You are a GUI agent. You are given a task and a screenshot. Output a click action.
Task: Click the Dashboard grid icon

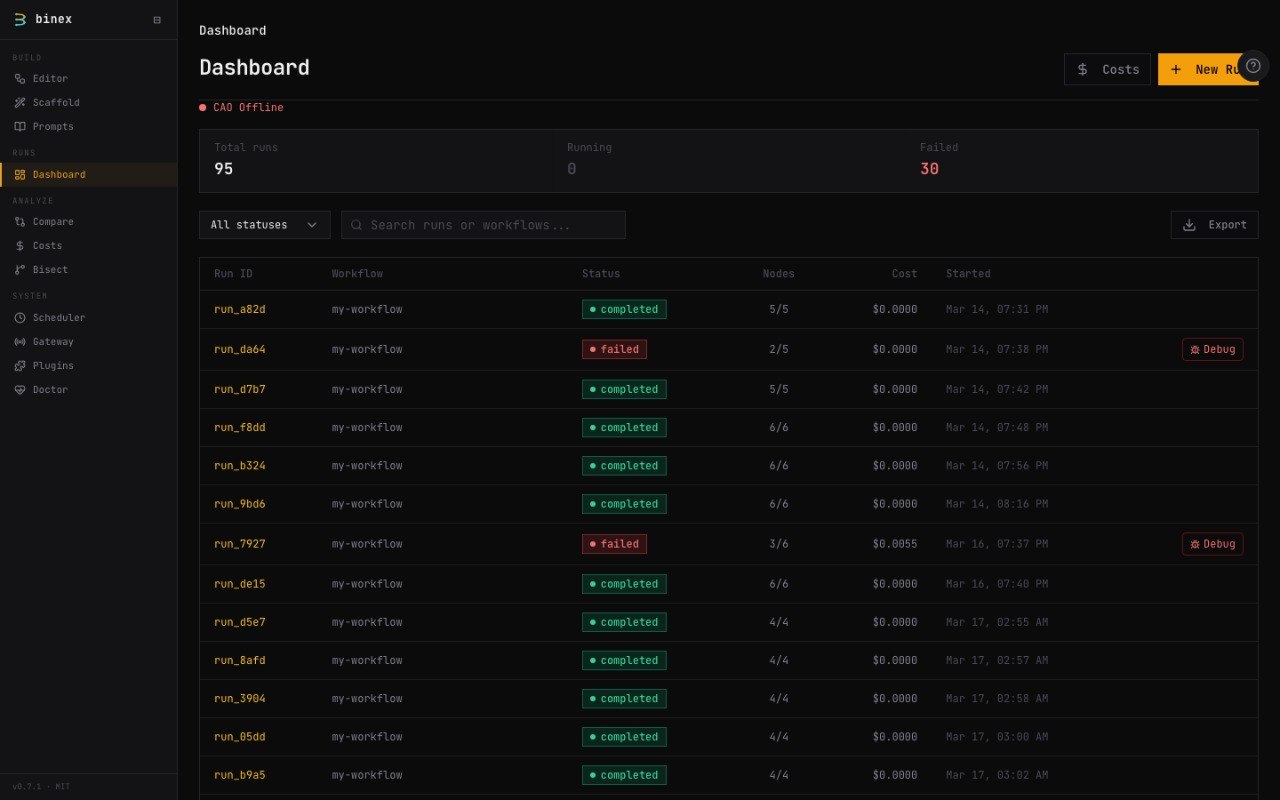tap(20, 174)
